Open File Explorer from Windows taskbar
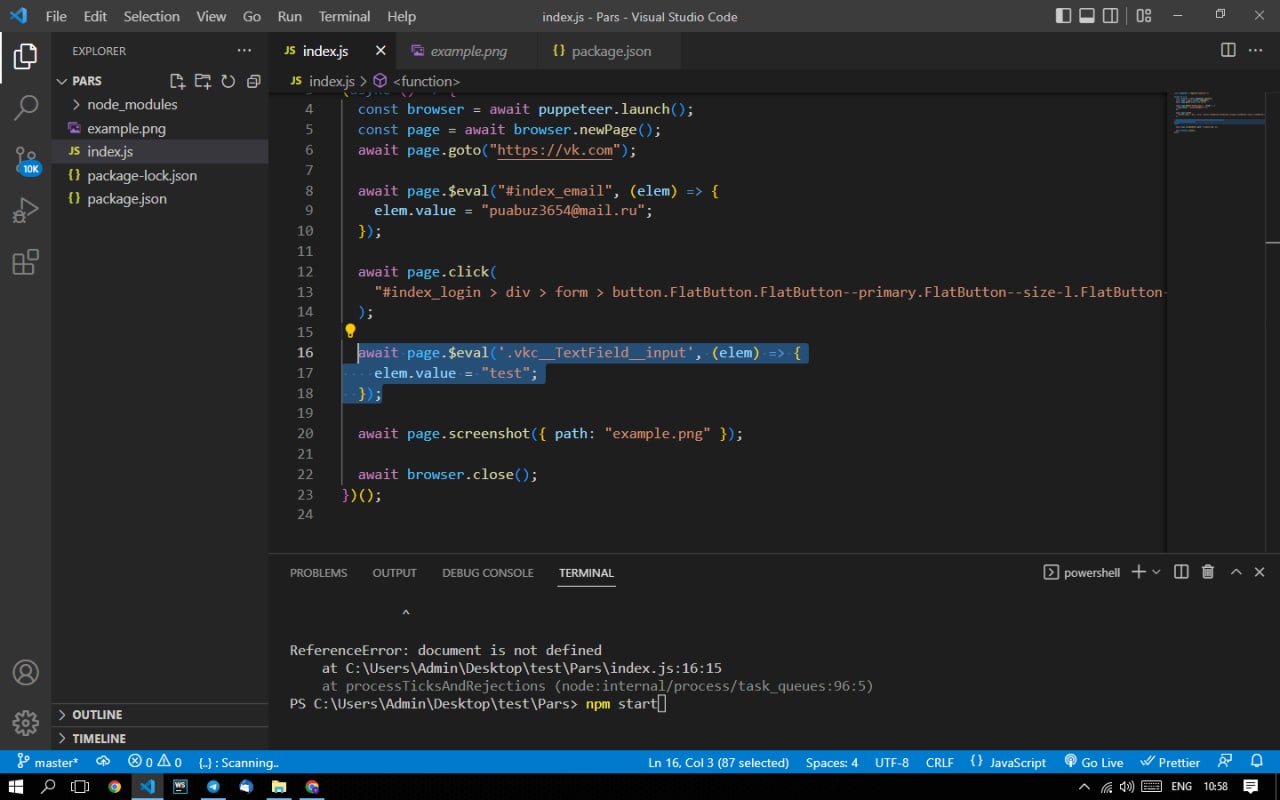The width and height of the screenshot is (1280, 800). [279, 787]
